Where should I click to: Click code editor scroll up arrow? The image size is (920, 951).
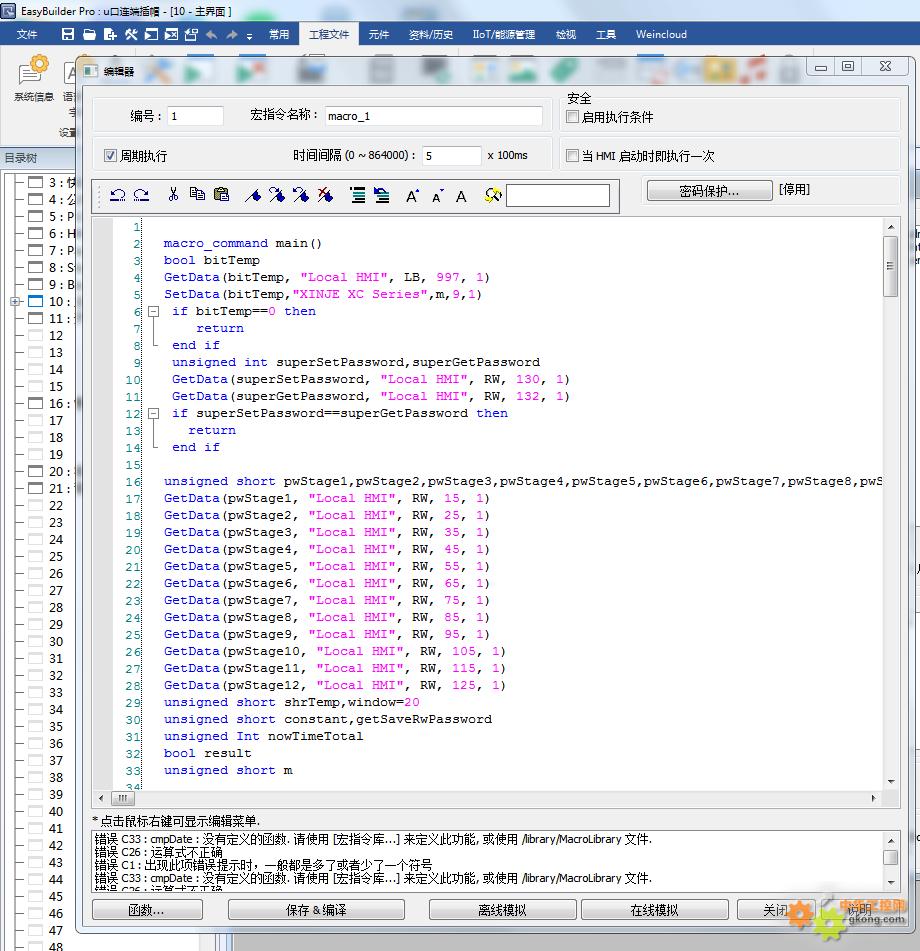pyautogui.click(x=891, y=227)
